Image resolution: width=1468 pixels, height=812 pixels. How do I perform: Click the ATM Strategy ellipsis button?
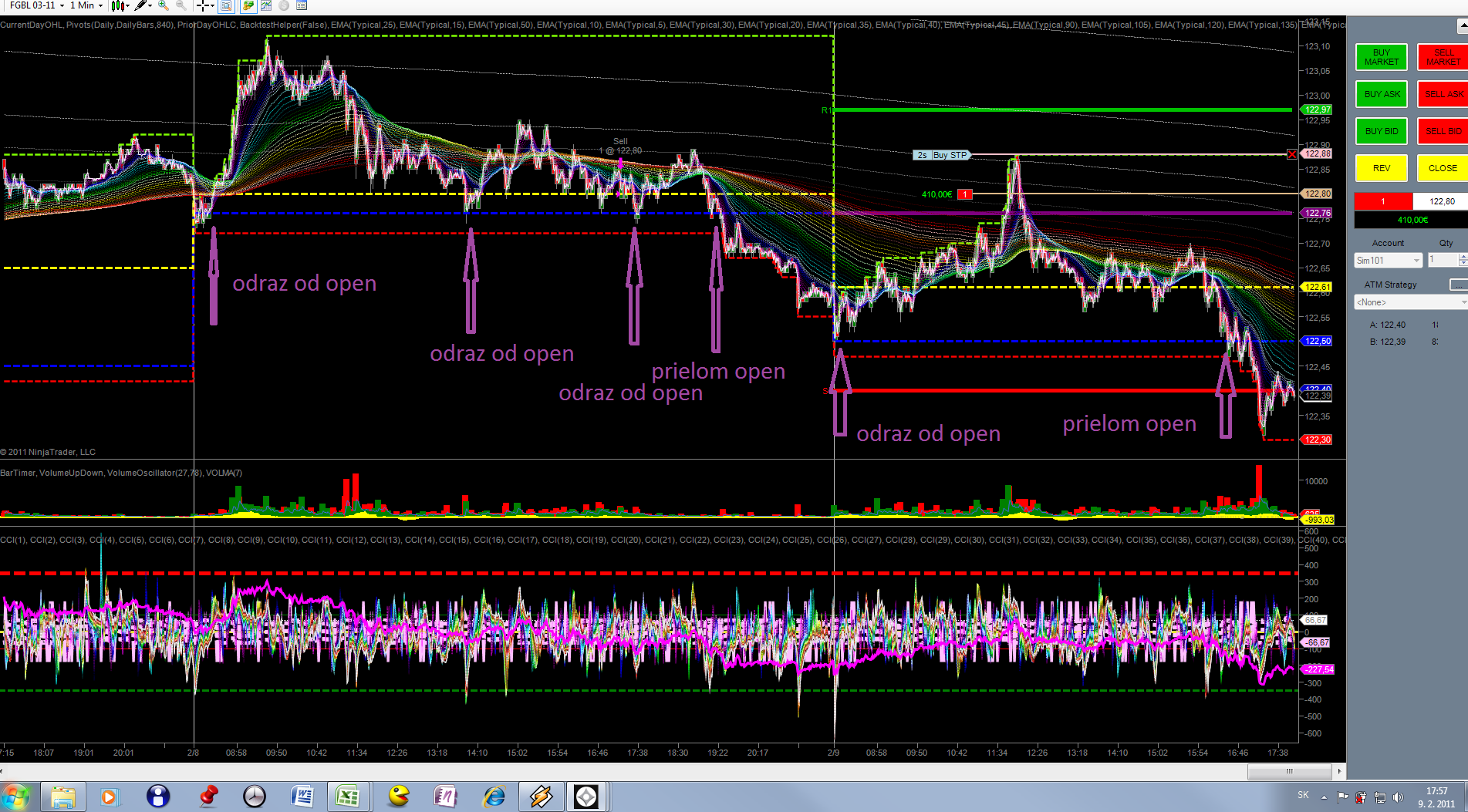(x=1458, y=285)
